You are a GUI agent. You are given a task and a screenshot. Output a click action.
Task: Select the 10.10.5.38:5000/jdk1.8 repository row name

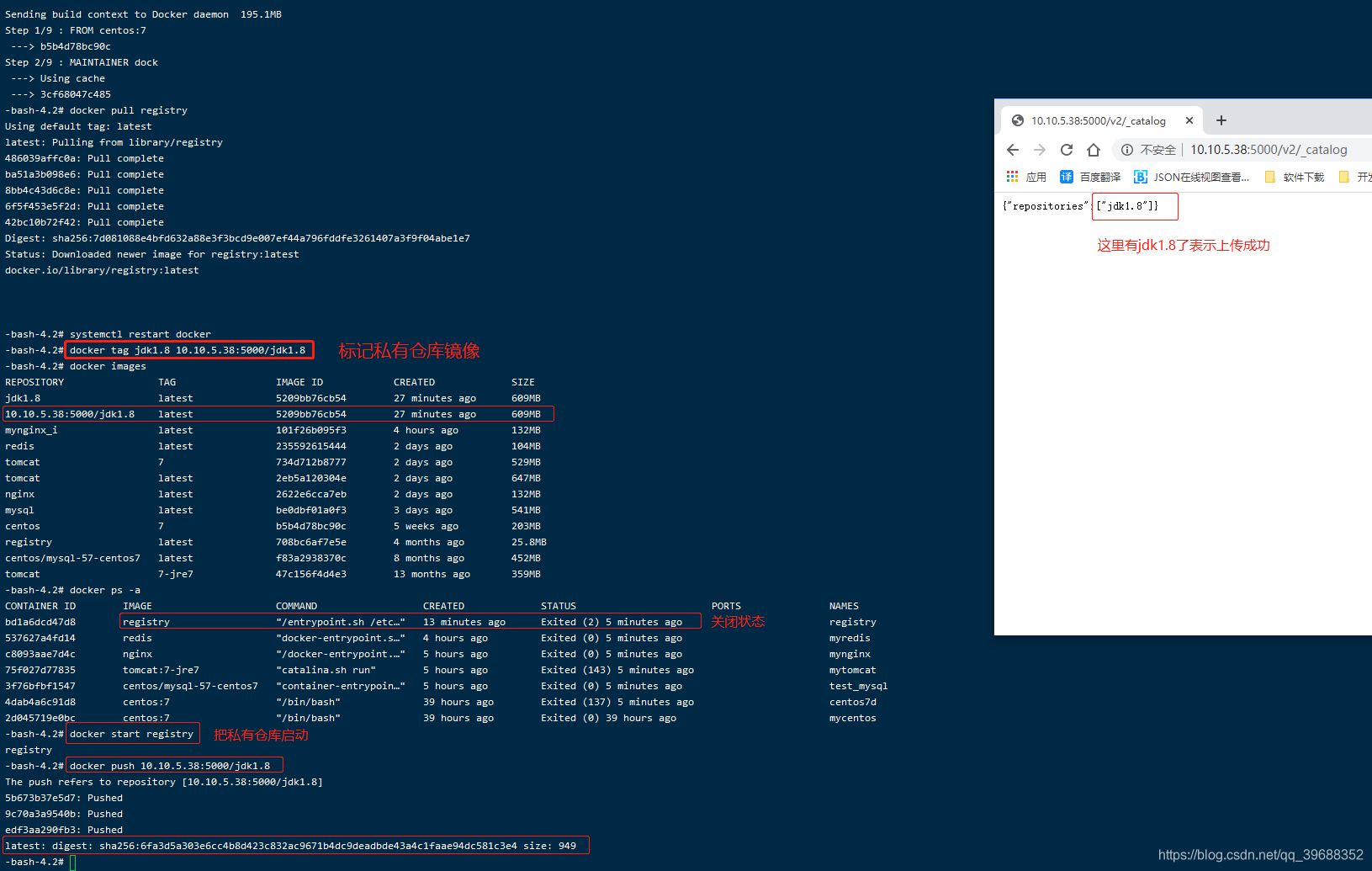(70, 414)
